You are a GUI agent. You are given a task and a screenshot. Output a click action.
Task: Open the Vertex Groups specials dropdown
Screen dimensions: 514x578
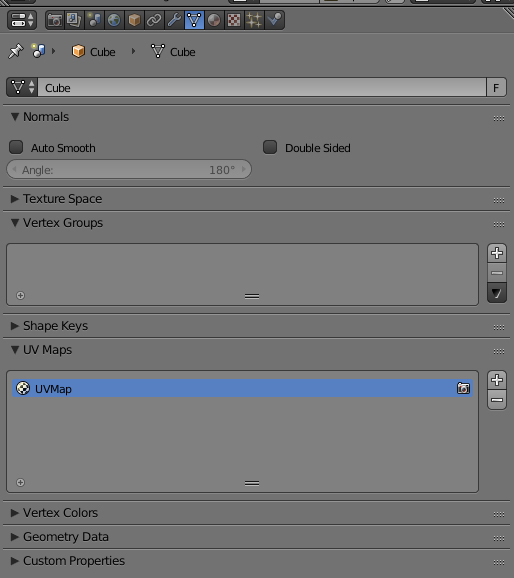pos(497,293)
